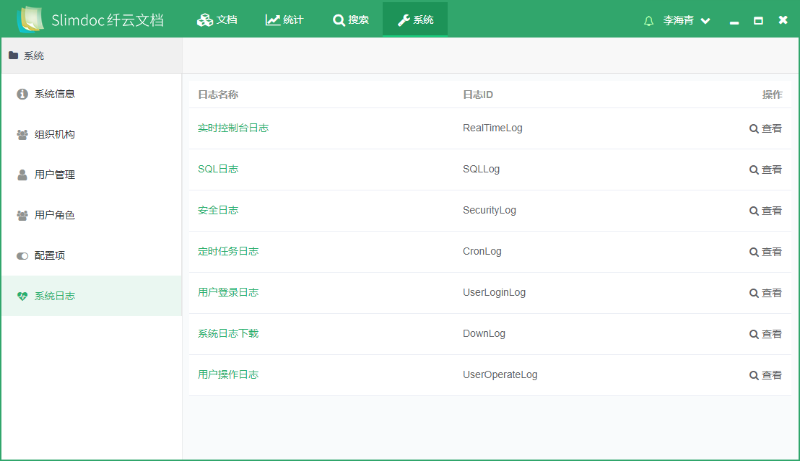Go to the 用户角色 sidebar entry
The width and height of the screenshot is (800, 461).
[x=54, y=215]
